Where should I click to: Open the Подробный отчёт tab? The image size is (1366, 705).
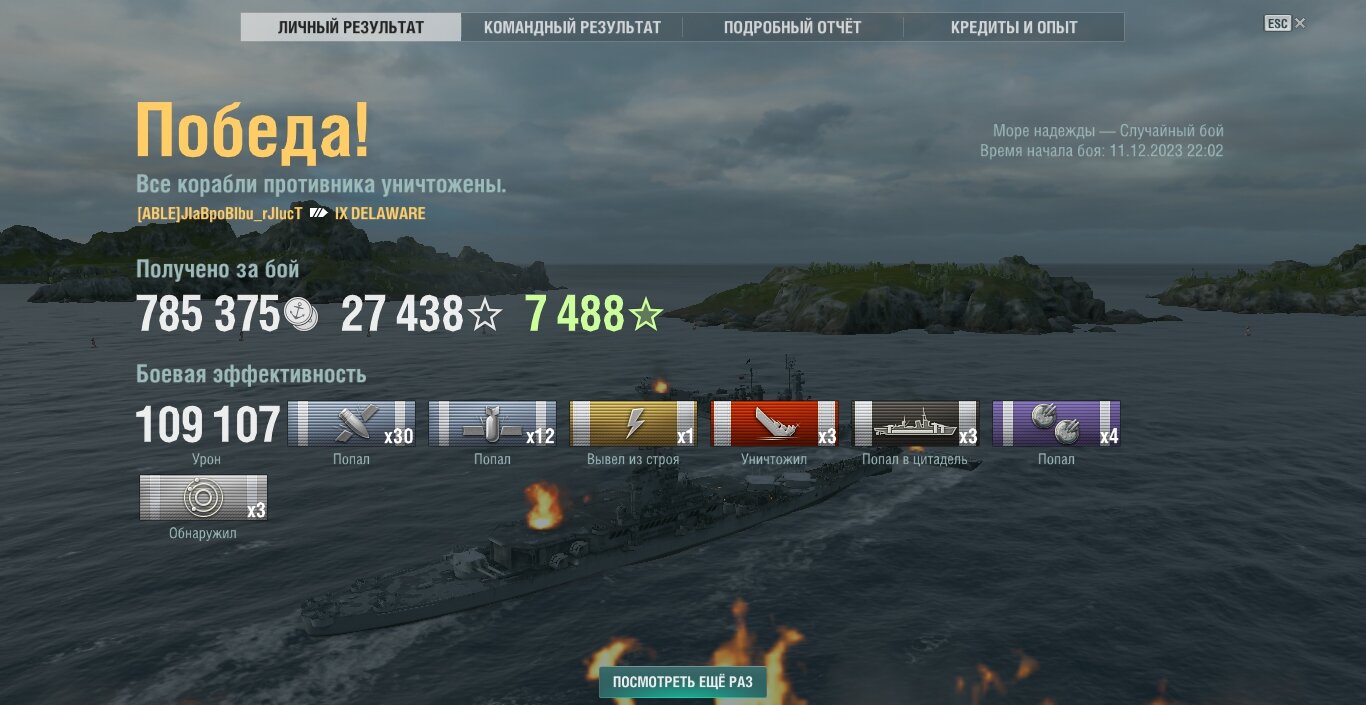pyautogui.click(x=793, y=27)
